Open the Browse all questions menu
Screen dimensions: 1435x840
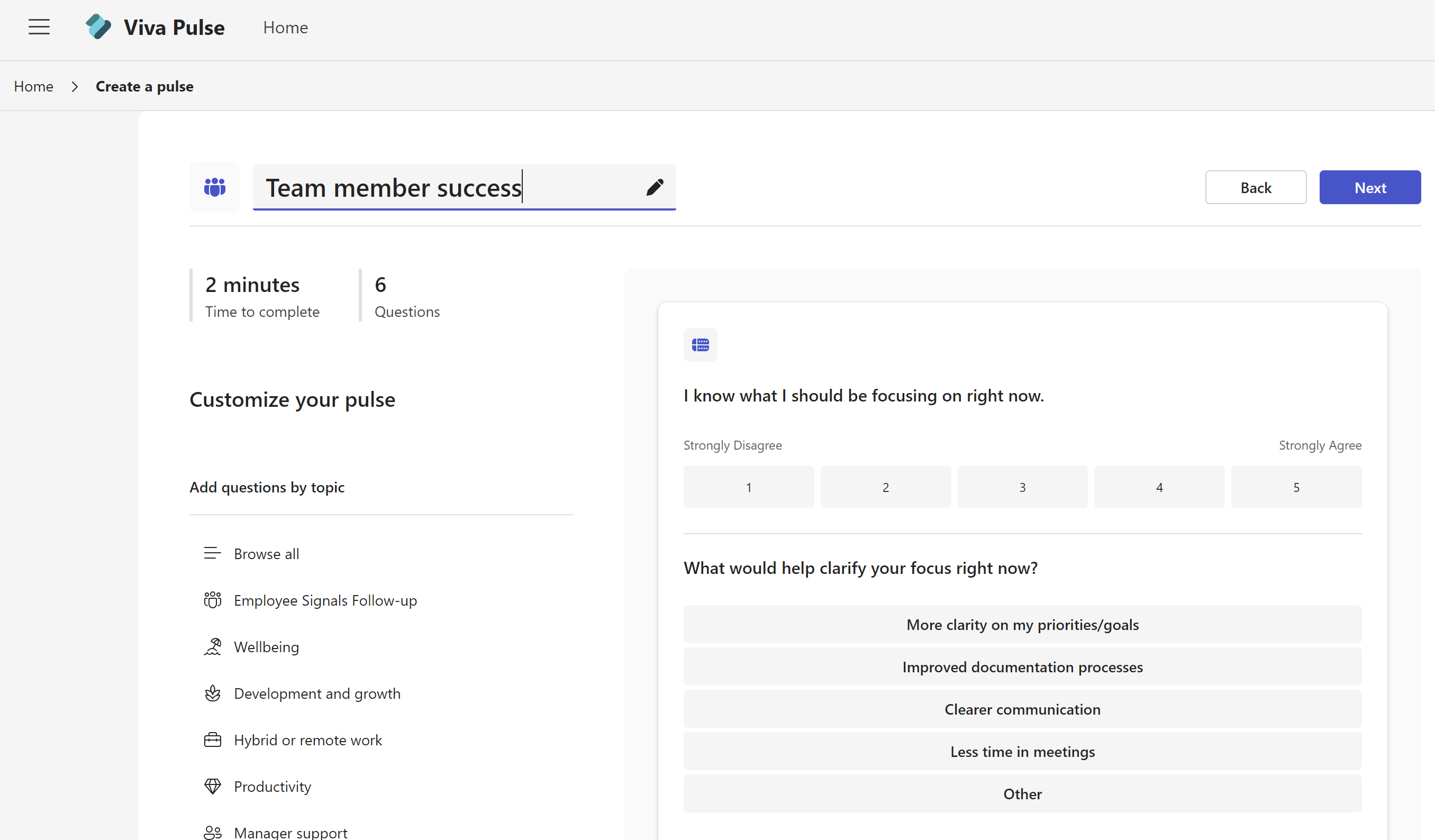[265, 553]
